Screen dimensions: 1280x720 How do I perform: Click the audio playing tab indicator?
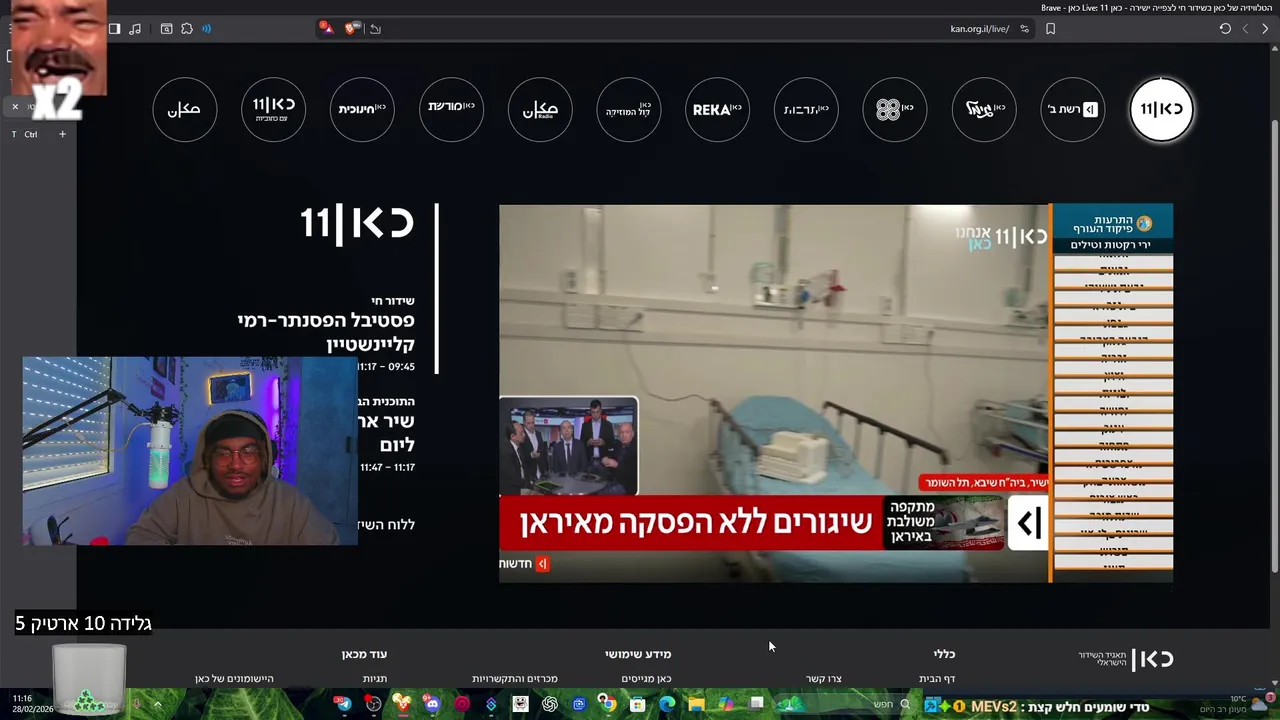207,29
